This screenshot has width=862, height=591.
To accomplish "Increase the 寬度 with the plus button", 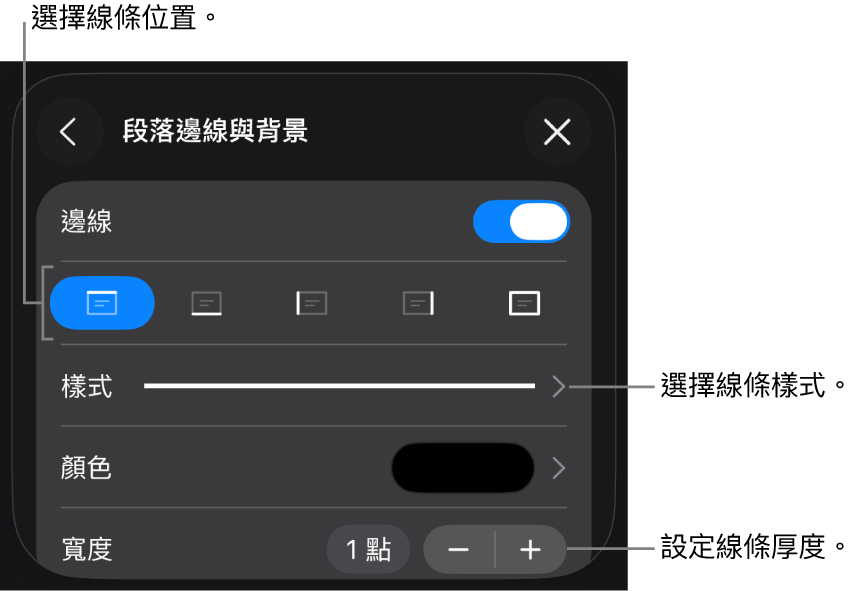I will (x=531, y=550).
